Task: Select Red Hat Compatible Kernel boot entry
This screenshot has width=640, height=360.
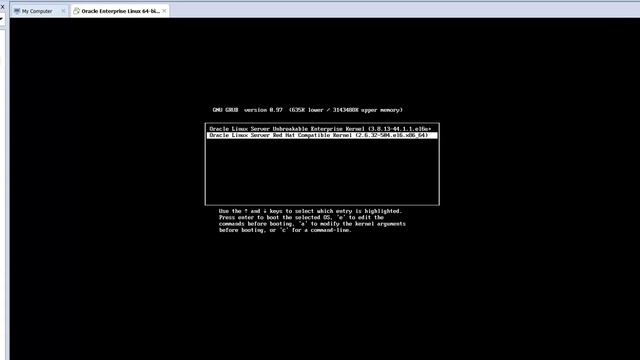Action: [322, 135]
